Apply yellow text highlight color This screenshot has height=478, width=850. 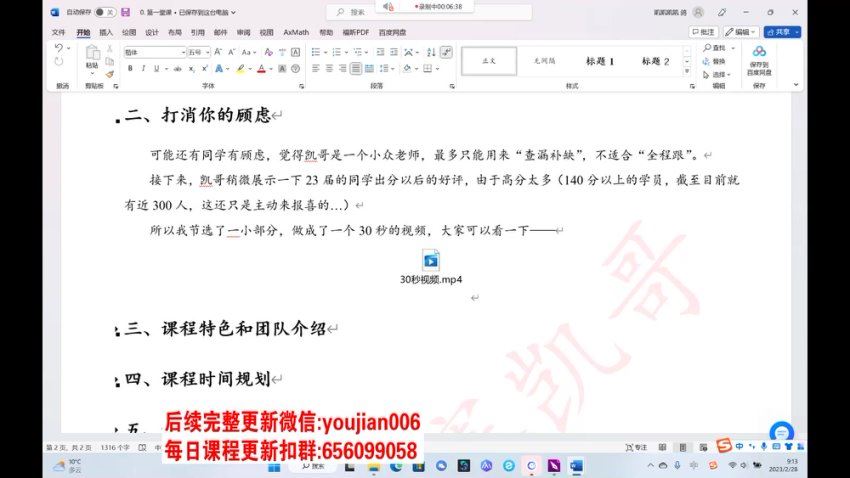point(241,69)
